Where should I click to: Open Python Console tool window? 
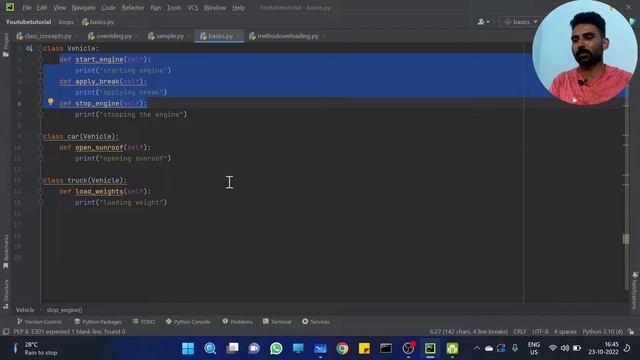pyautogui.click(x=188, y=322)
